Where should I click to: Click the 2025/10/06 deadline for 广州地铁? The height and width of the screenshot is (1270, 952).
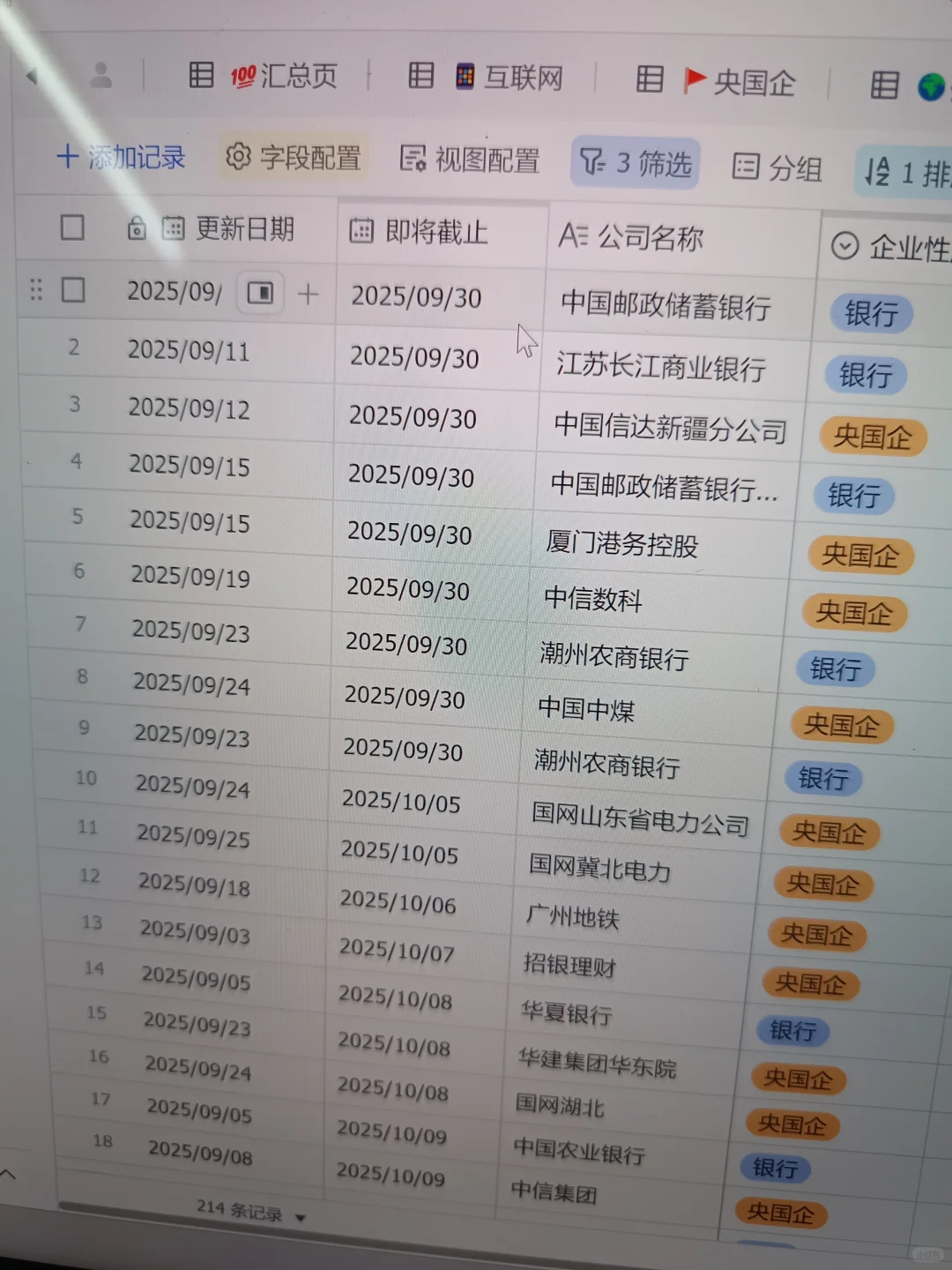pos(398,901)
